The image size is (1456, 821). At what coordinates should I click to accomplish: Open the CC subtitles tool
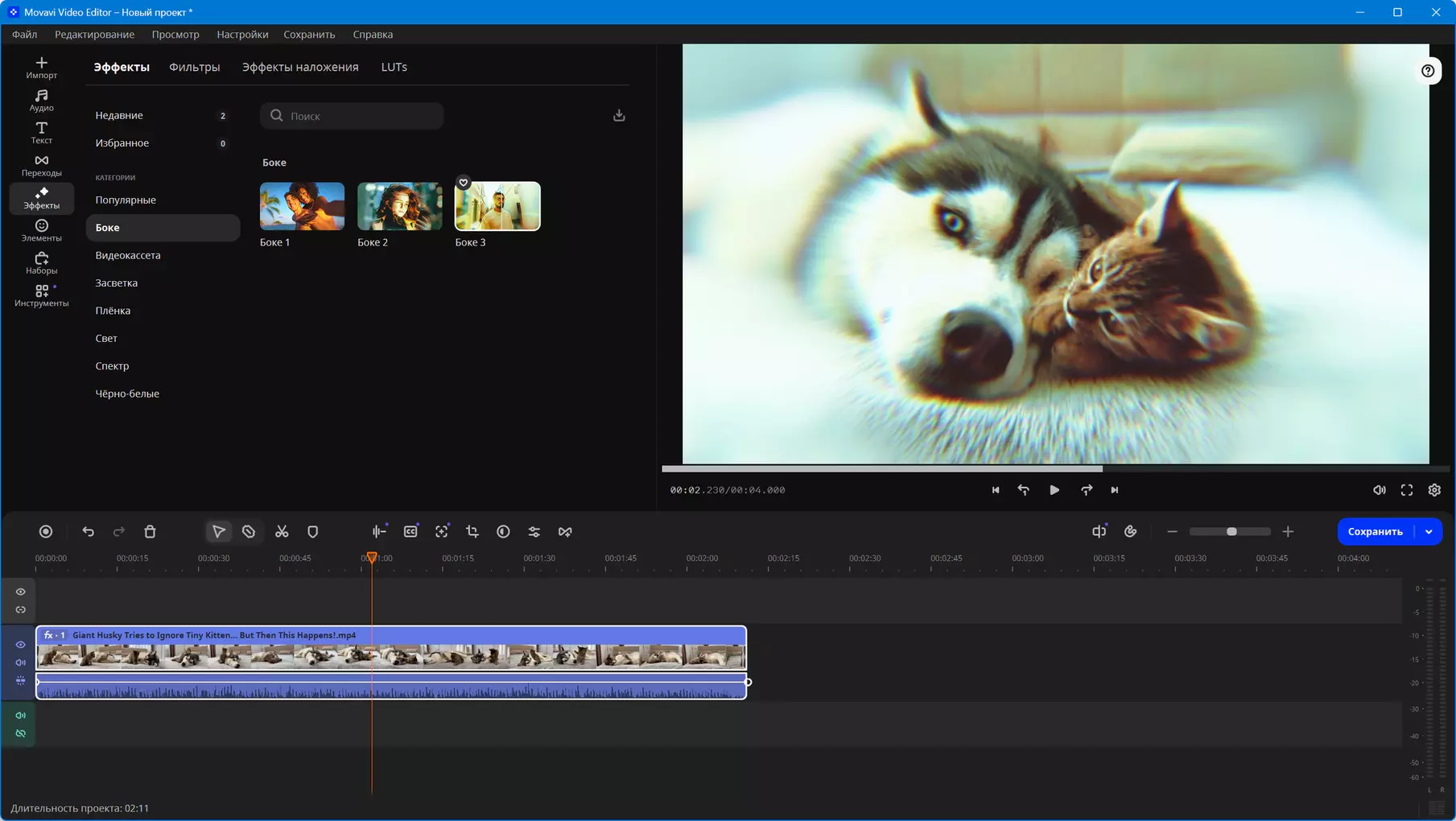[x=410, y=531]
